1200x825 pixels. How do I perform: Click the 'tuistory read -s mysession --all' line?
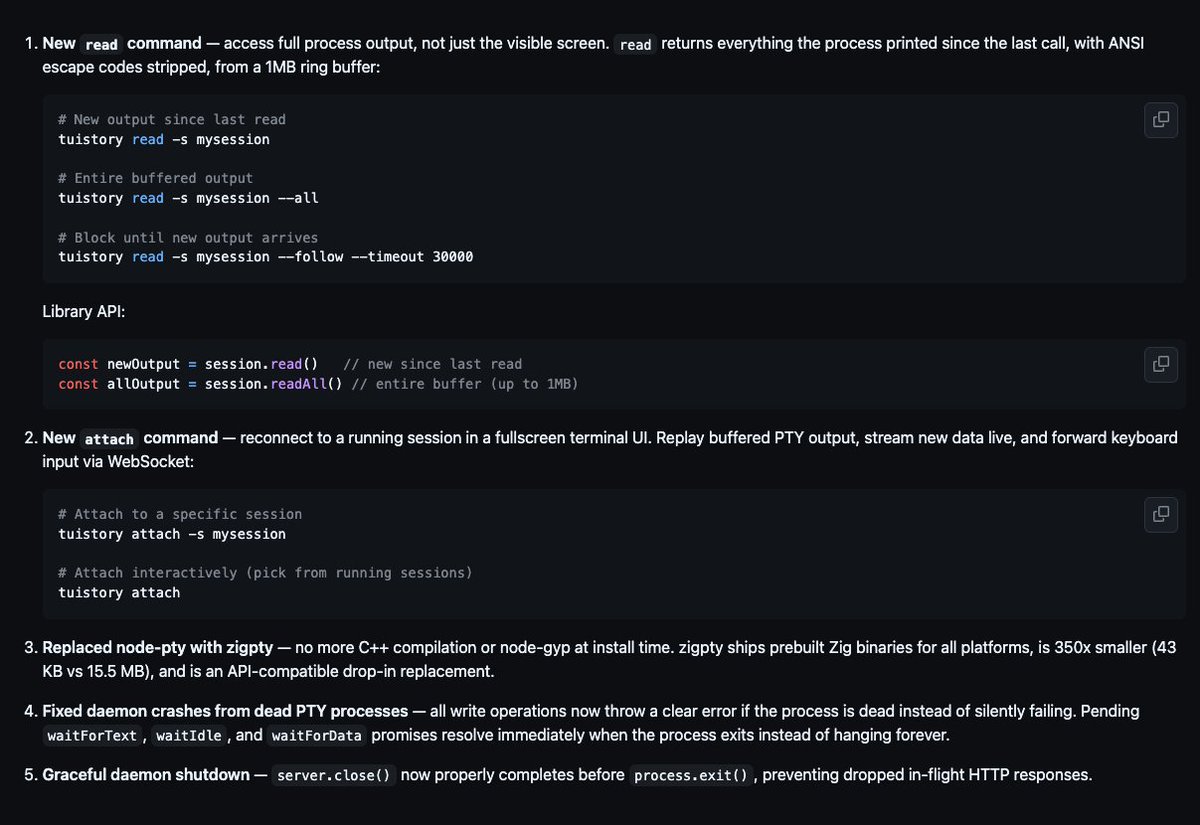pos(188,198)
